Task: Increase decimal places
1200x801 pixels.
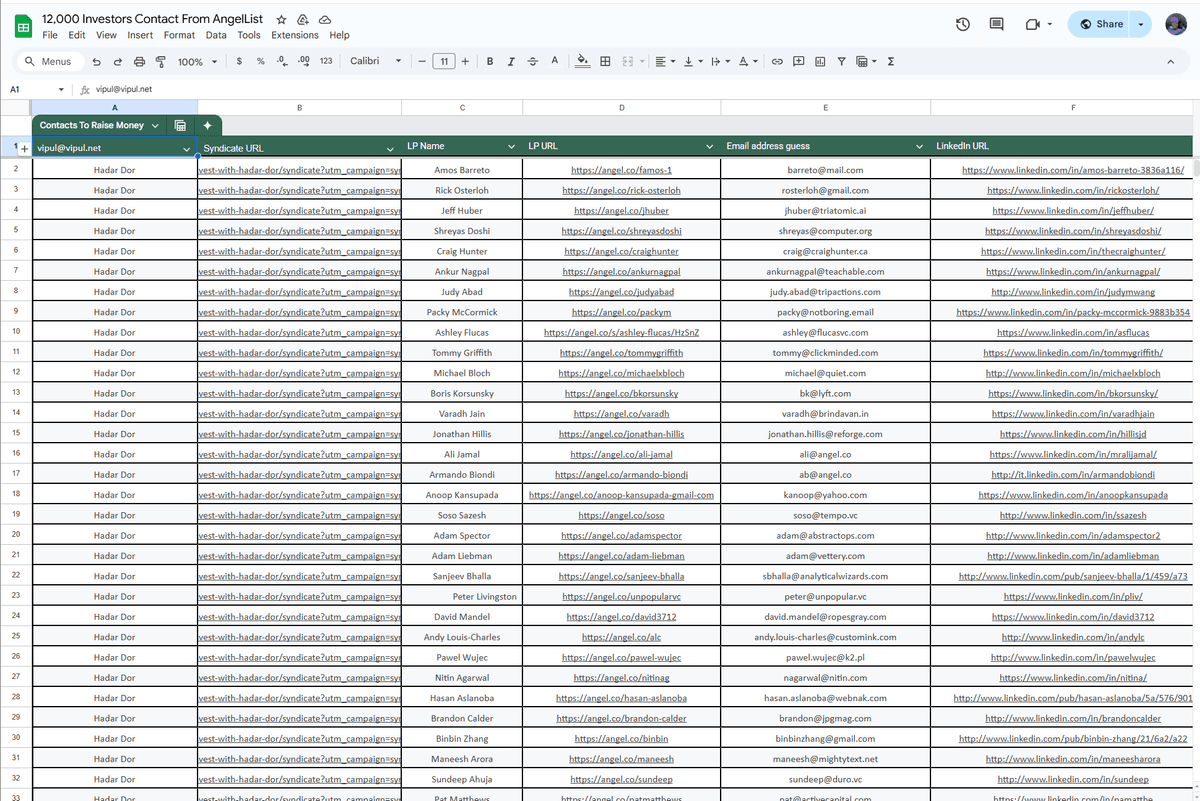Action: [x=304, y=61]
